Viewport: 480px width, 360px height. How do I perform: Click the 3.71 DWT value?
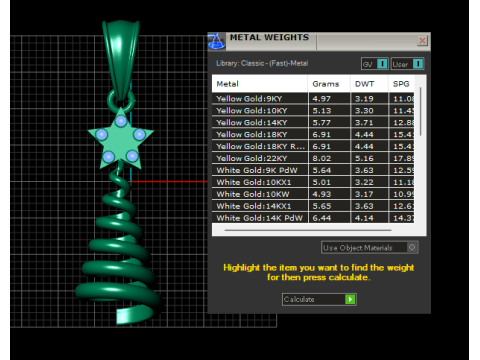click(364, 123)
